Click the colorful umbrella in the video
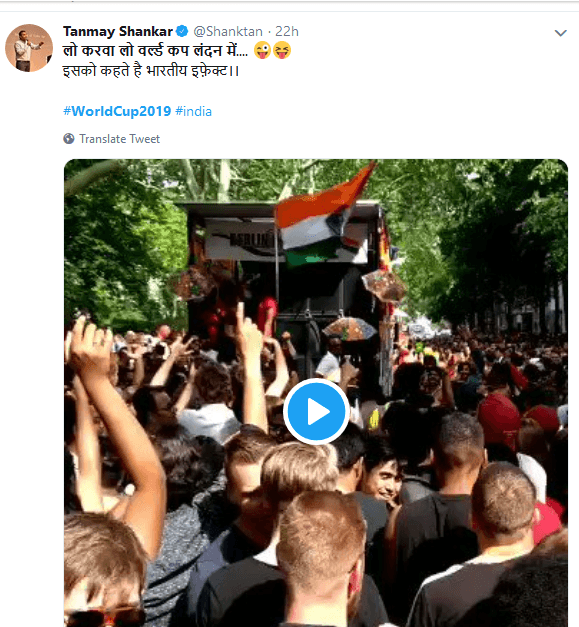The image size is (579, 627). point(350,329)
